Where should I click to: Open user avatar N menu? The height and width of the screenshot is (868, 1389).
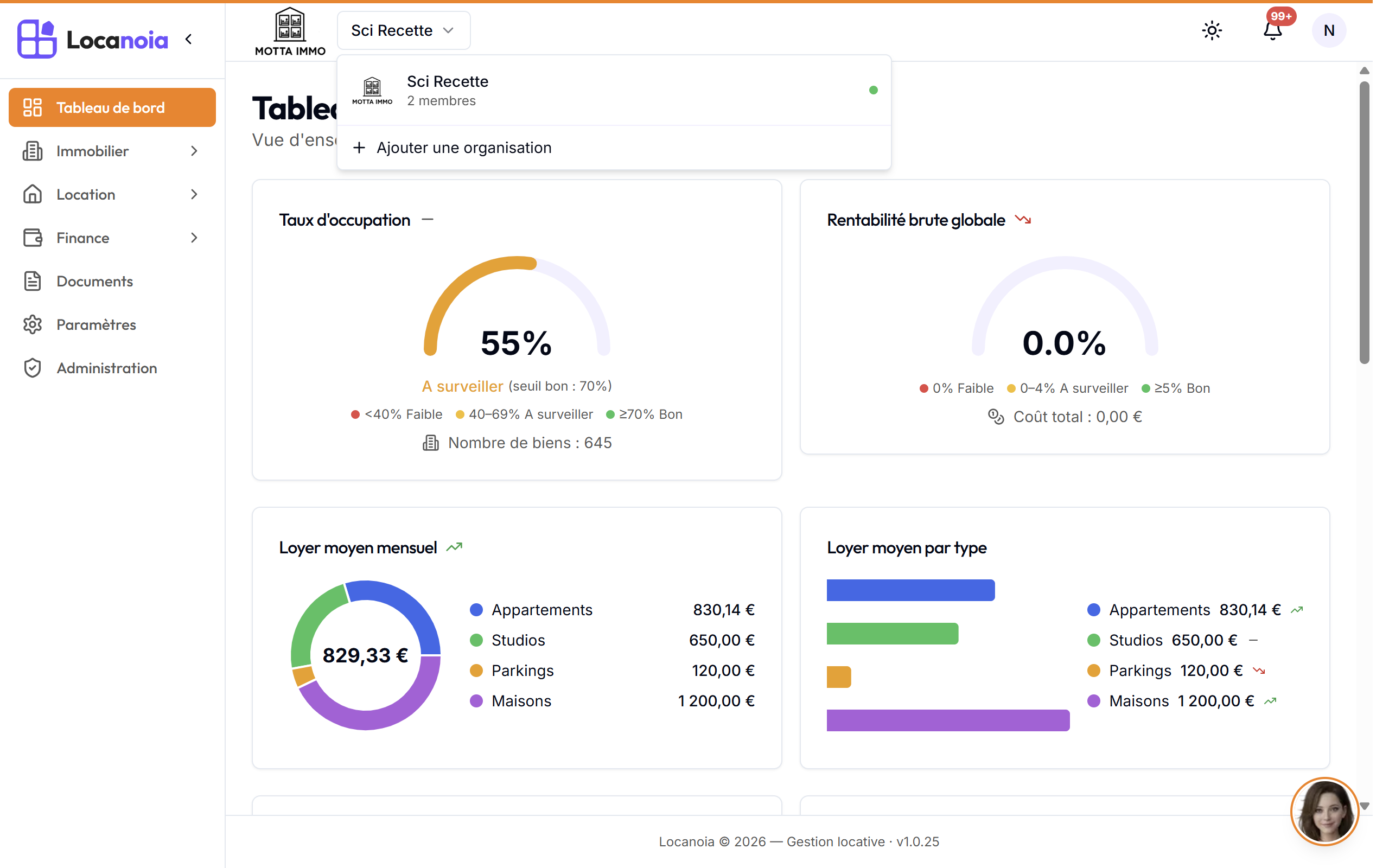tap(1329, 30)
